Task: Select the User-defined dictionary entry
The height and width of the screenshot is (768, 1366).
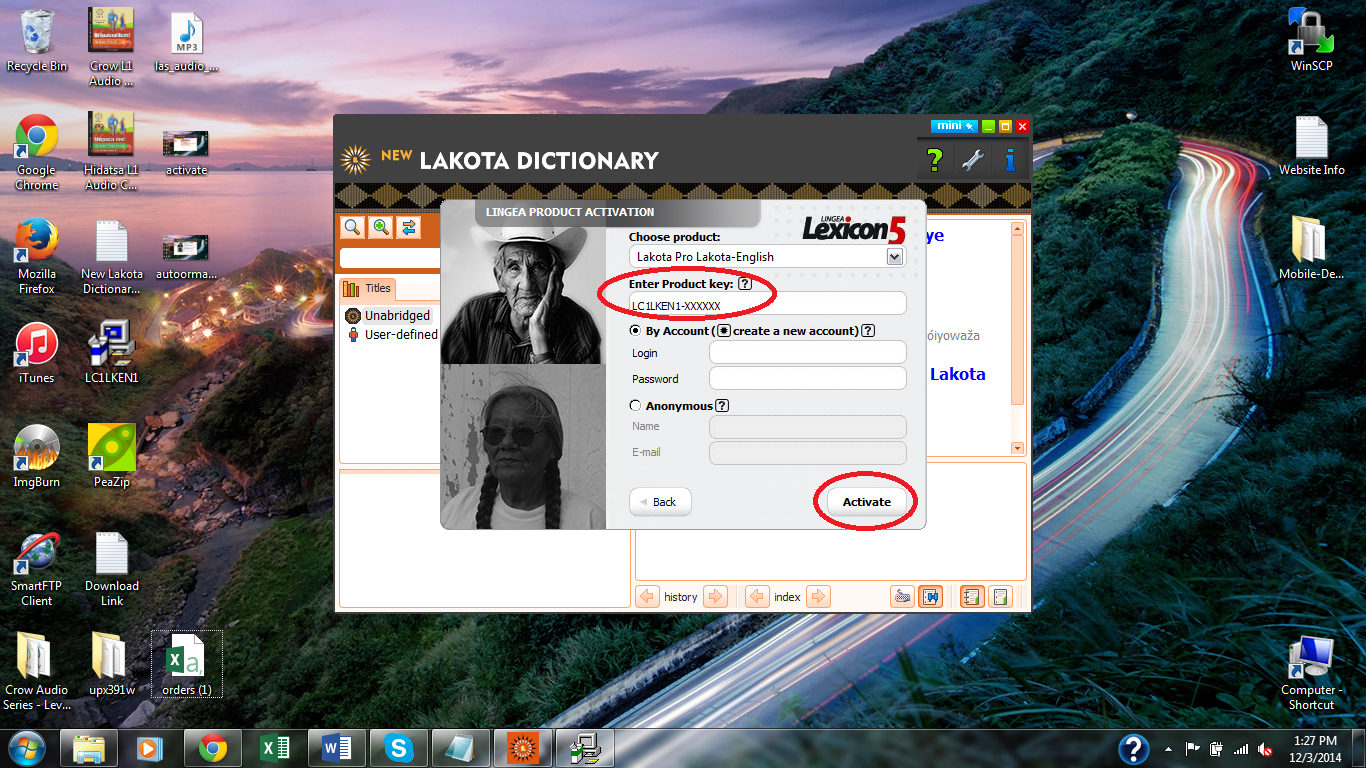Action: (x=392, y=334)
